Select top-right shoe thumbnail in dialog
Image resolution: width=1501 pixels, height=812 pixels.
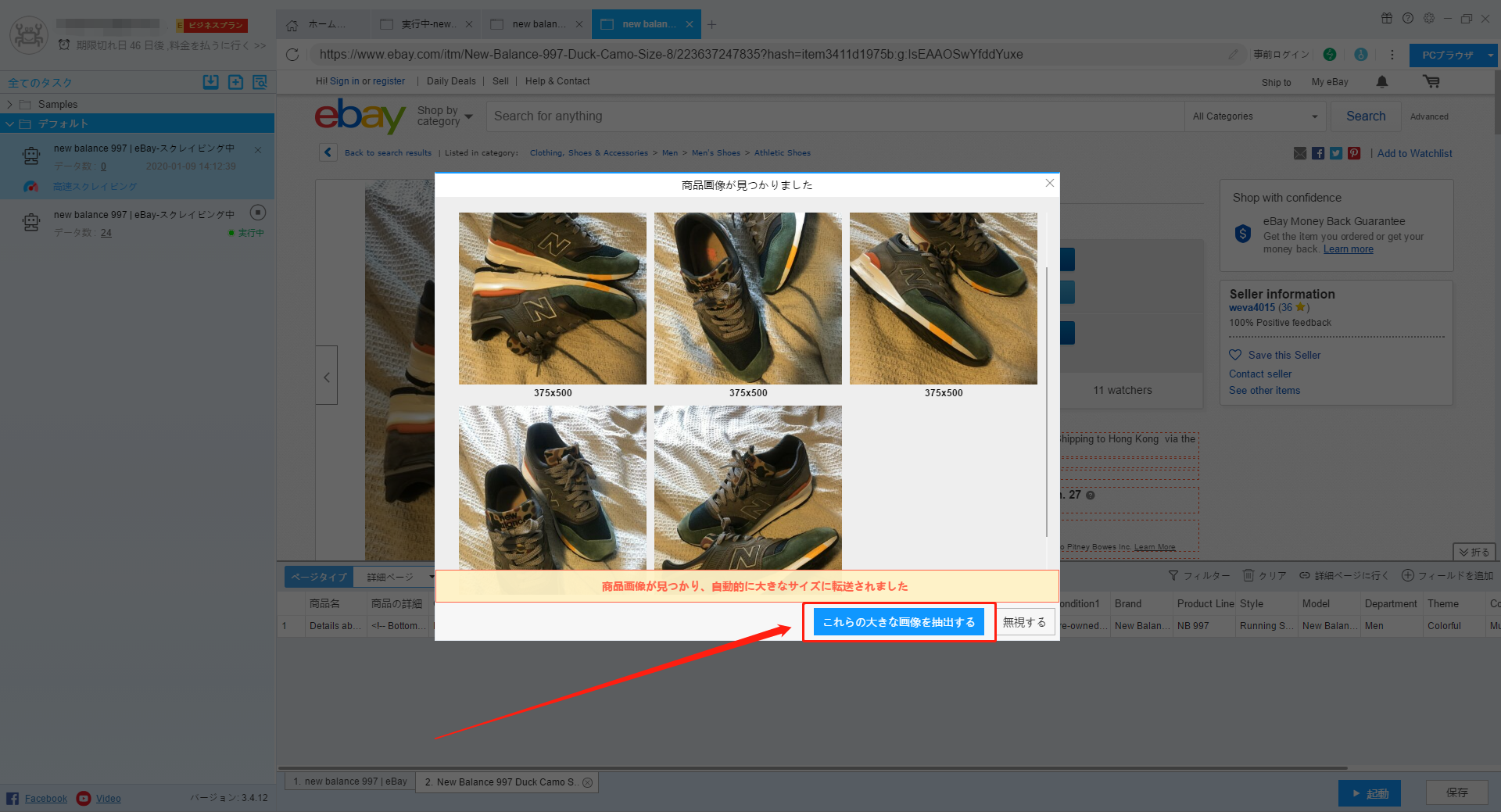point(944,299)
